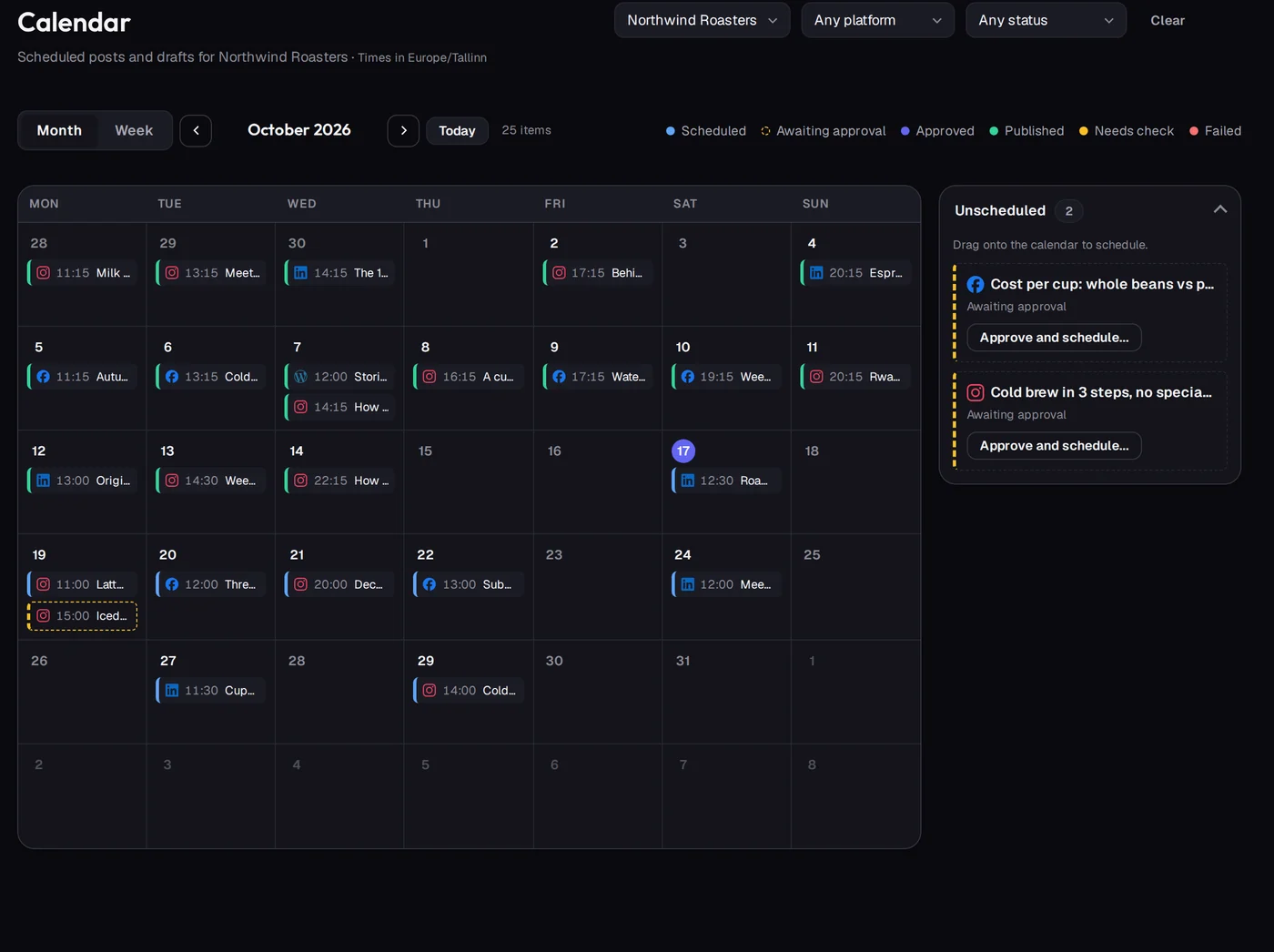Click Facebook icon on 11:15 Autu… post
The width and height of the screenshot is (1274, 952).
tap(43, 377)
